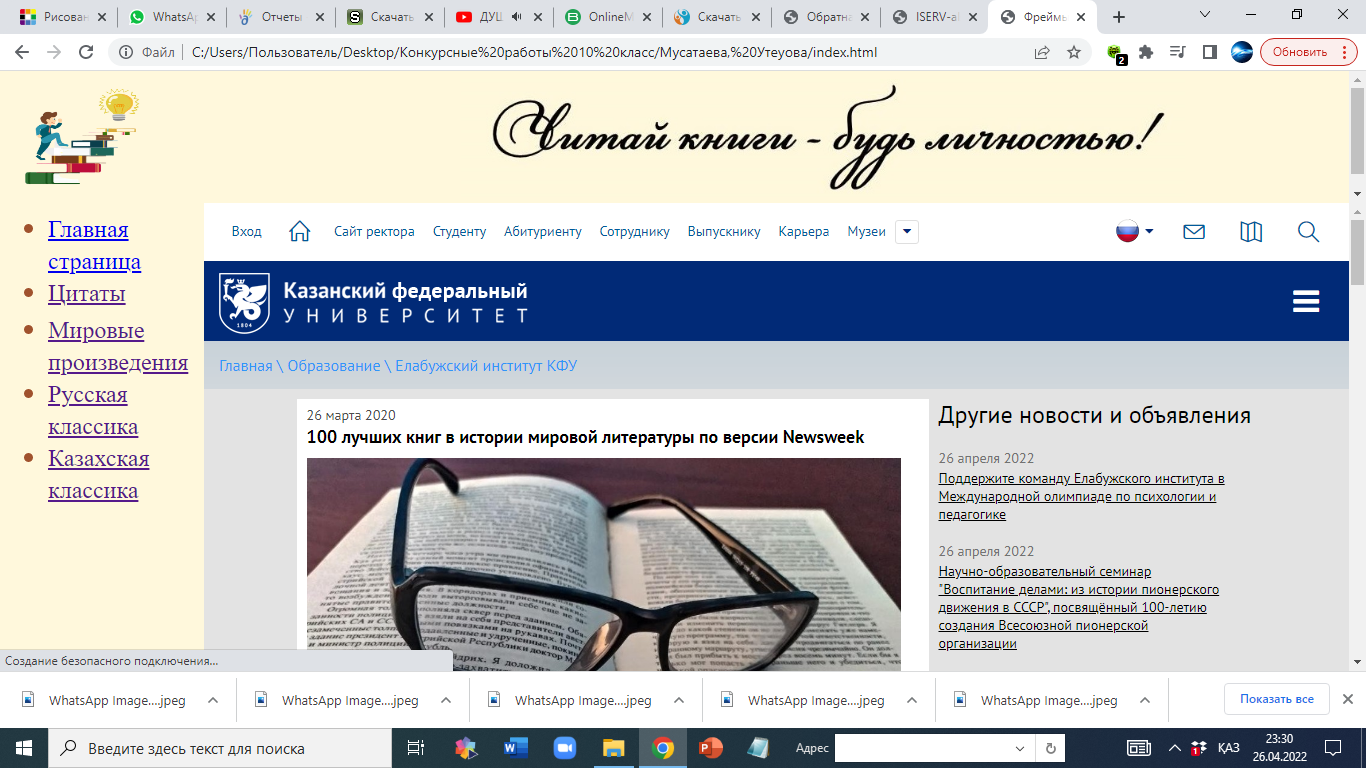Open the taskbar Адрес dropdown arrow

(1020, 748)
